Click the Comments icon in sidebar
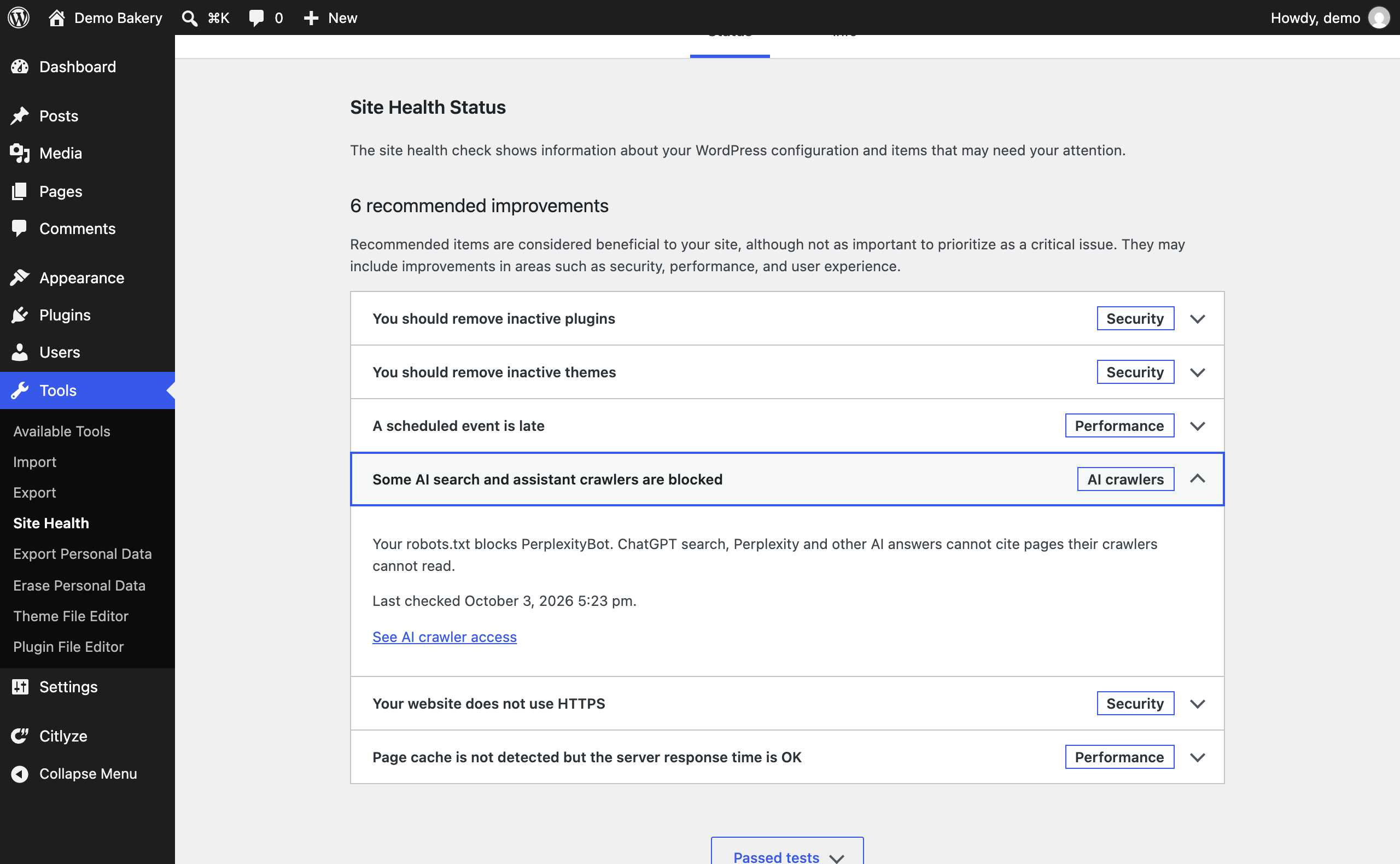This screenshot has height=864, width=1400. click(x=20, y=229)
